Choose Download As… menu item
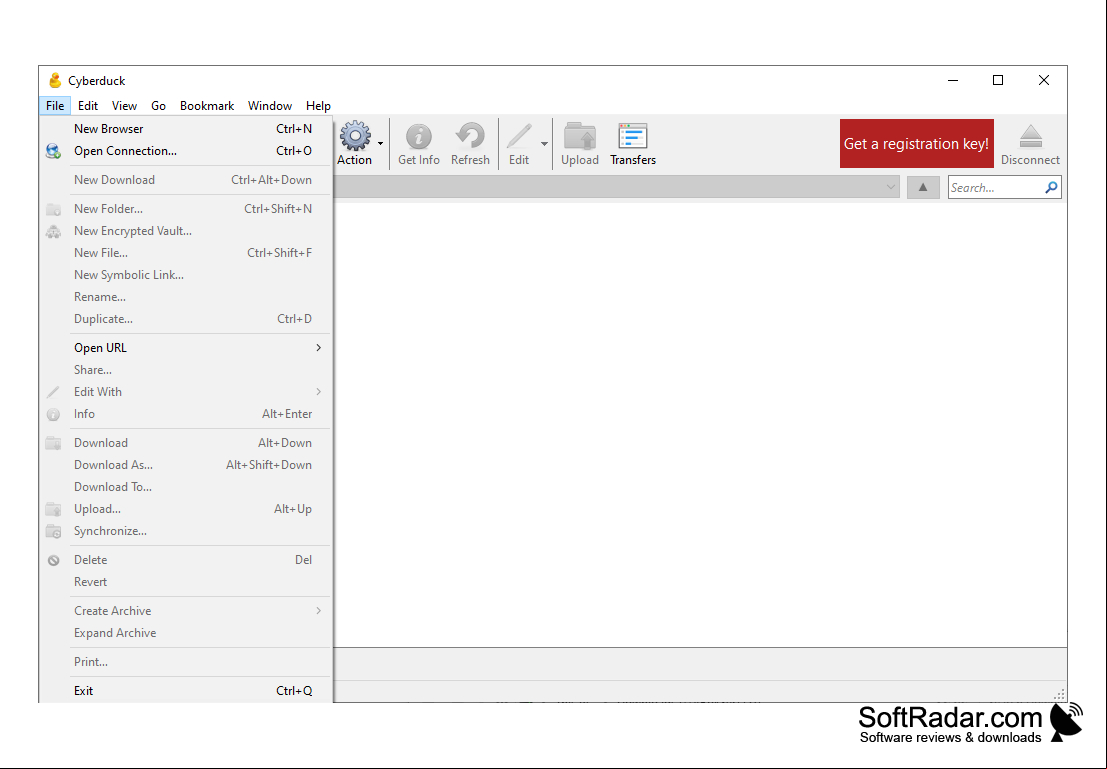 (x=186, y=464)
